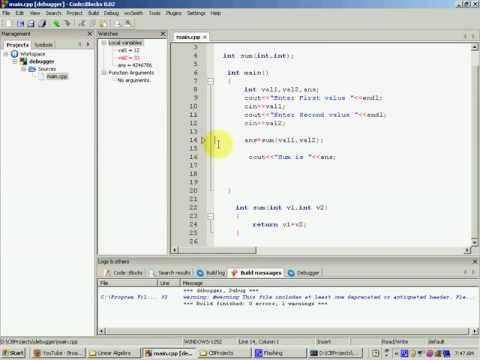Collapse the Local variables node in Watches

[104, 43]
